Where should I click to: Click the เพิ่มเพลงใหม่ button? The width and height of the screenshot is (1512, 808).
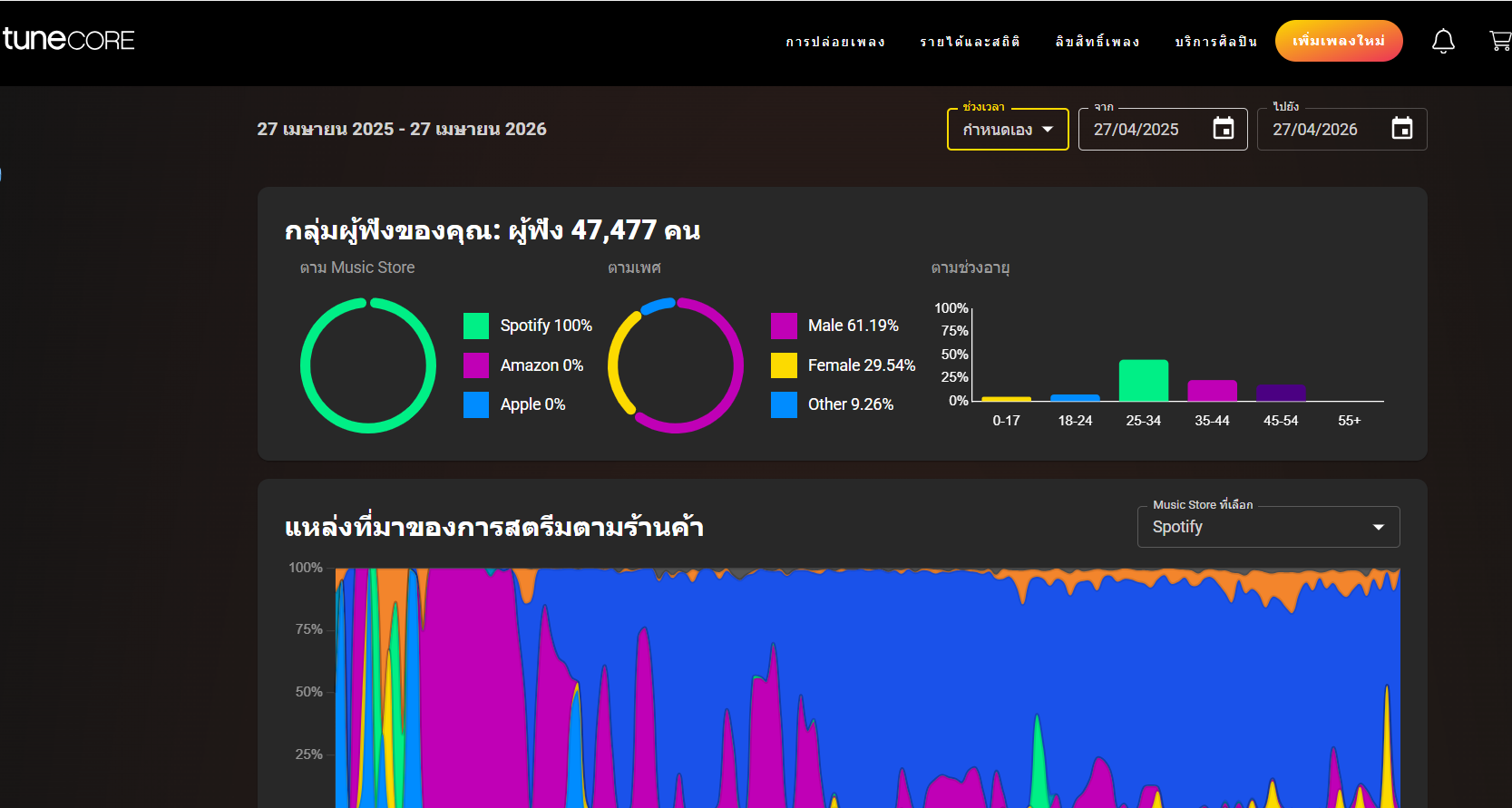point(1339,41)
